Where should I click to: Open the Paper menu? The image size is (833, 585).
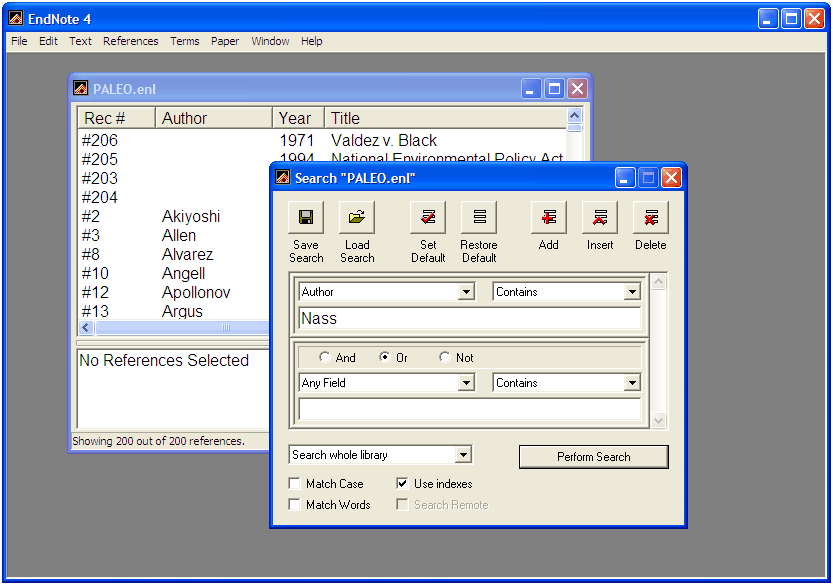coord(225,41)
